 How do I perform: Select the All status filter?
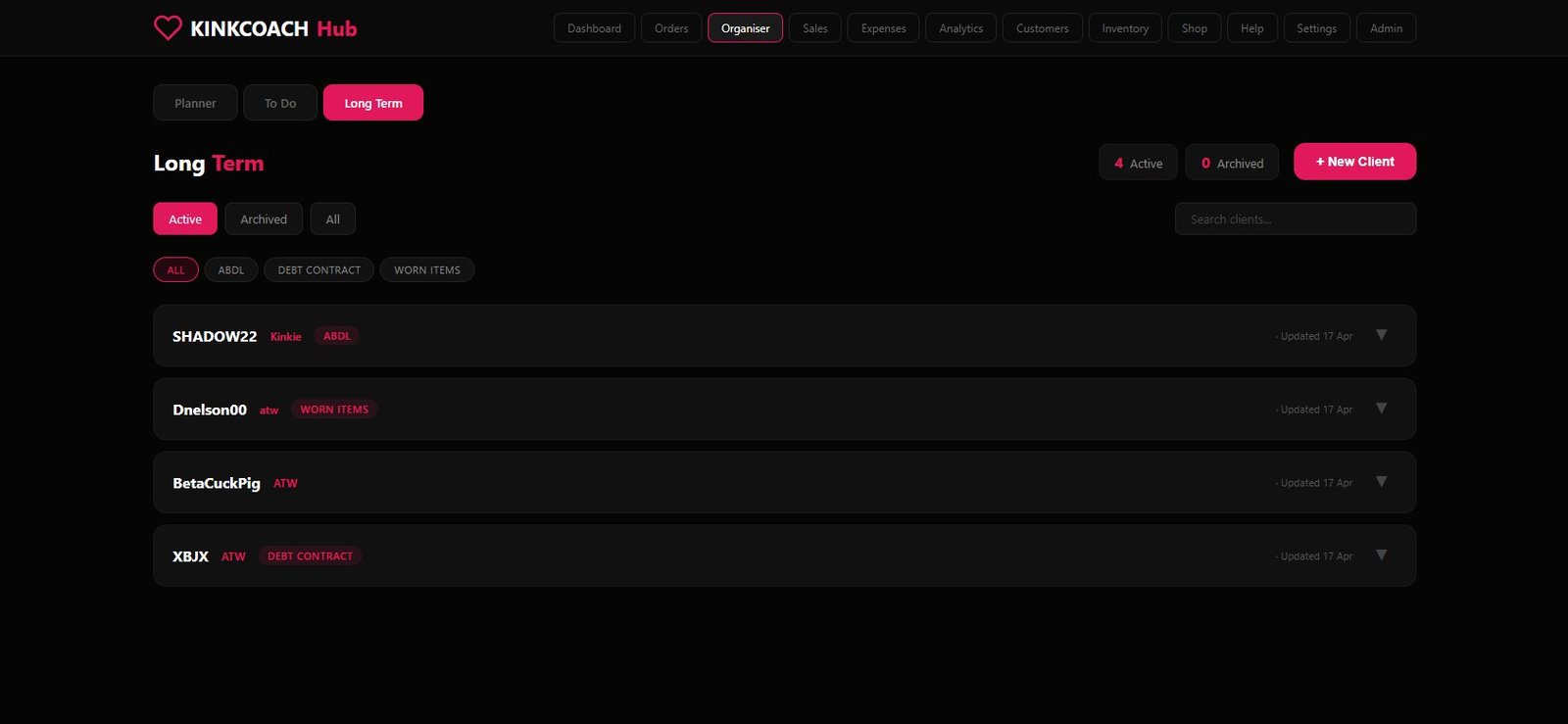(x=333, y=219)
